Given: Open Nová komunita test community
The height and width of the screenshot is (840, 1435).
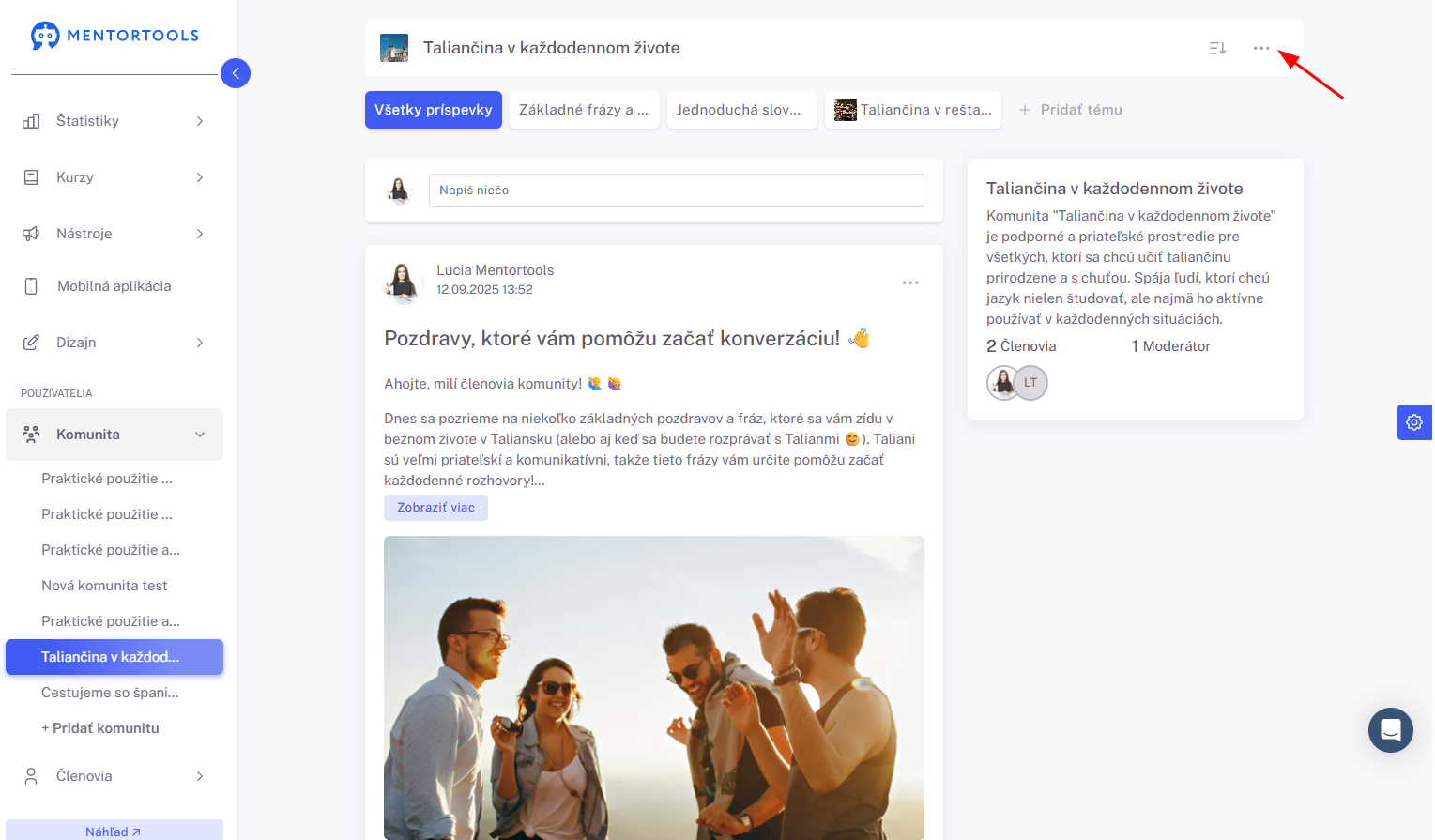Looking at the screenshot, I should 104,586.
